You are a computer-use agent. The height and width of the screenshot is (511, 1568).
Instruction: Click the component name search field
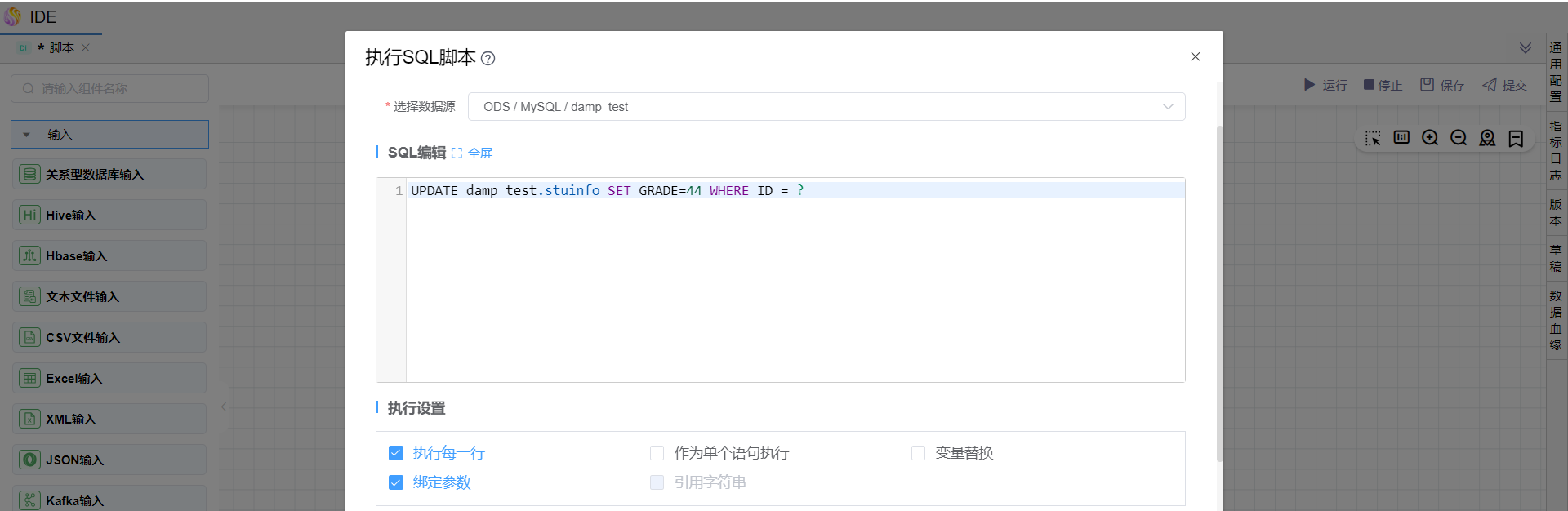[x=109, y=89]
